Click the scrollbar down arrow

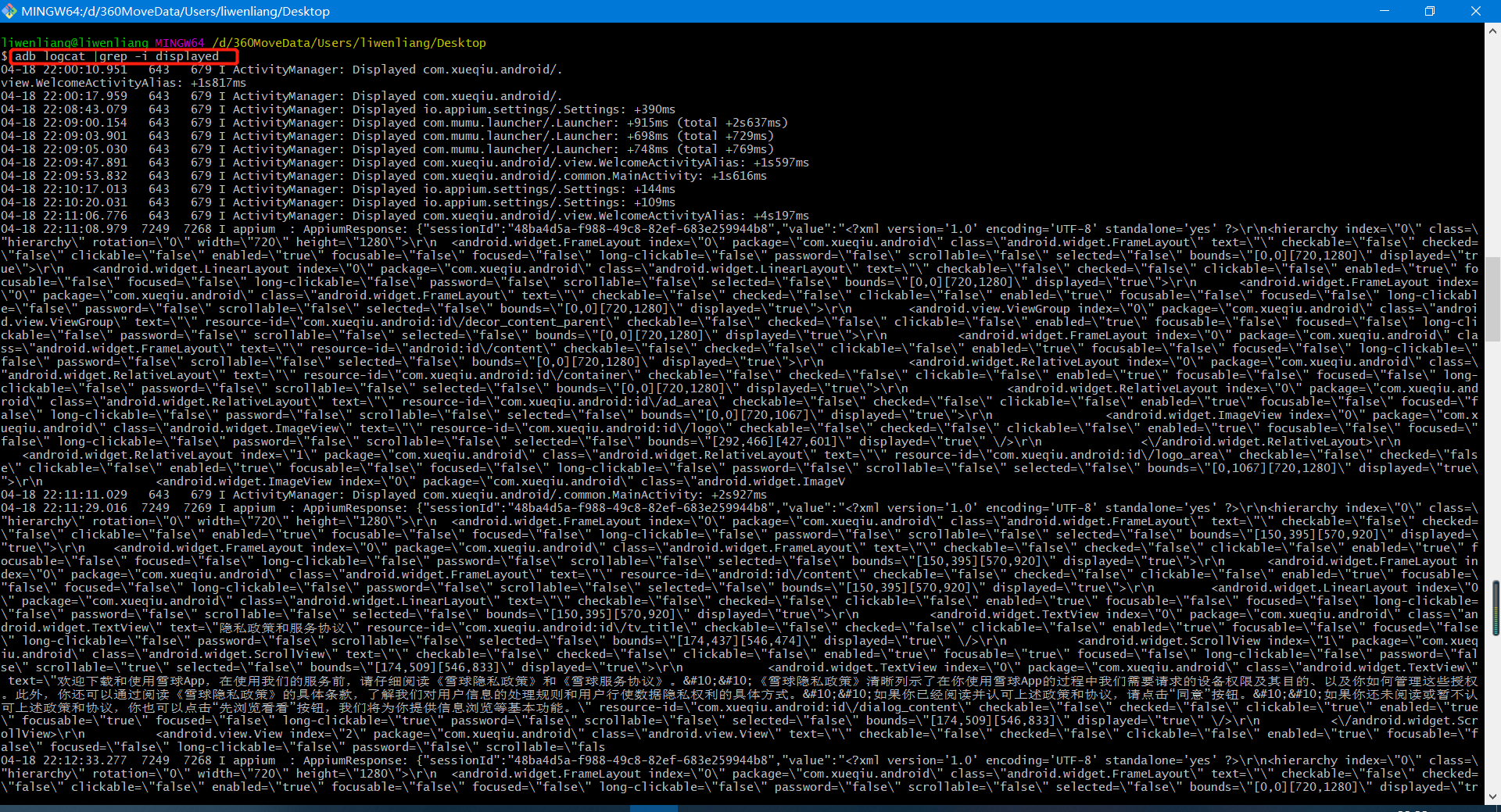tap(1492, 797)
